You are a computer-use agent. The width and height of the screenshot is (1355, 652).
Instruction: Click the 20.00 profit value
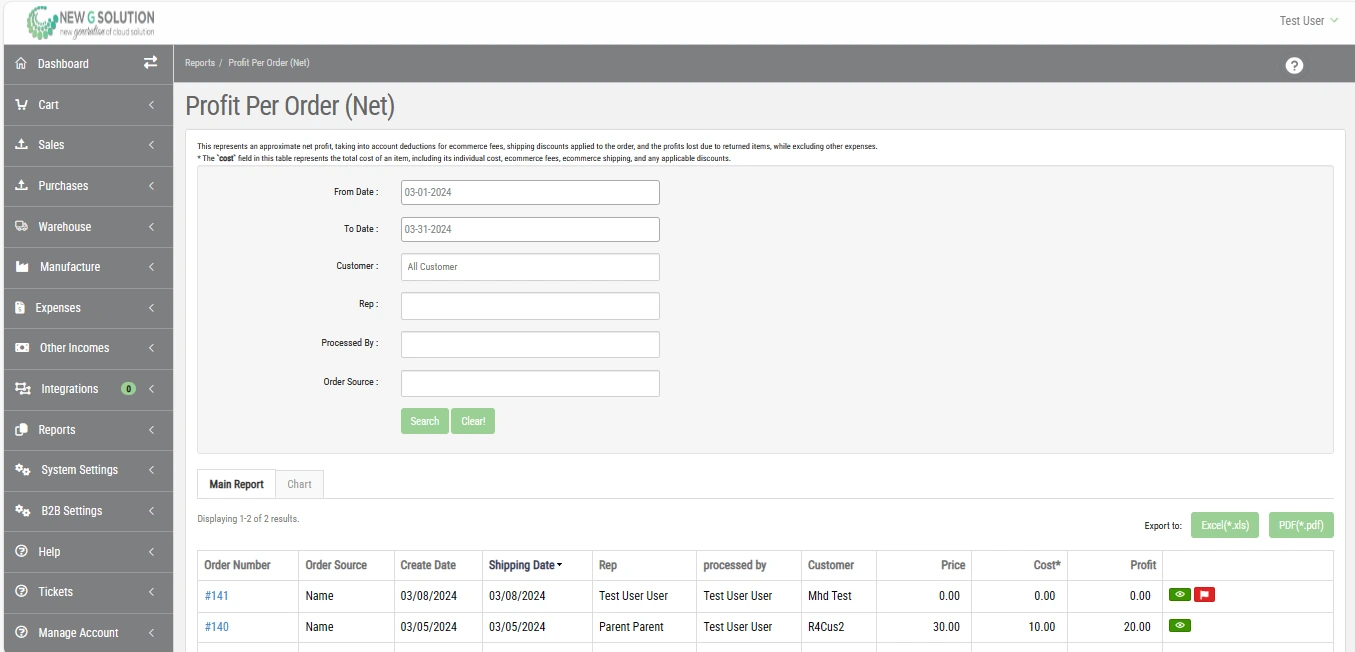click(x=1136, y=627)
